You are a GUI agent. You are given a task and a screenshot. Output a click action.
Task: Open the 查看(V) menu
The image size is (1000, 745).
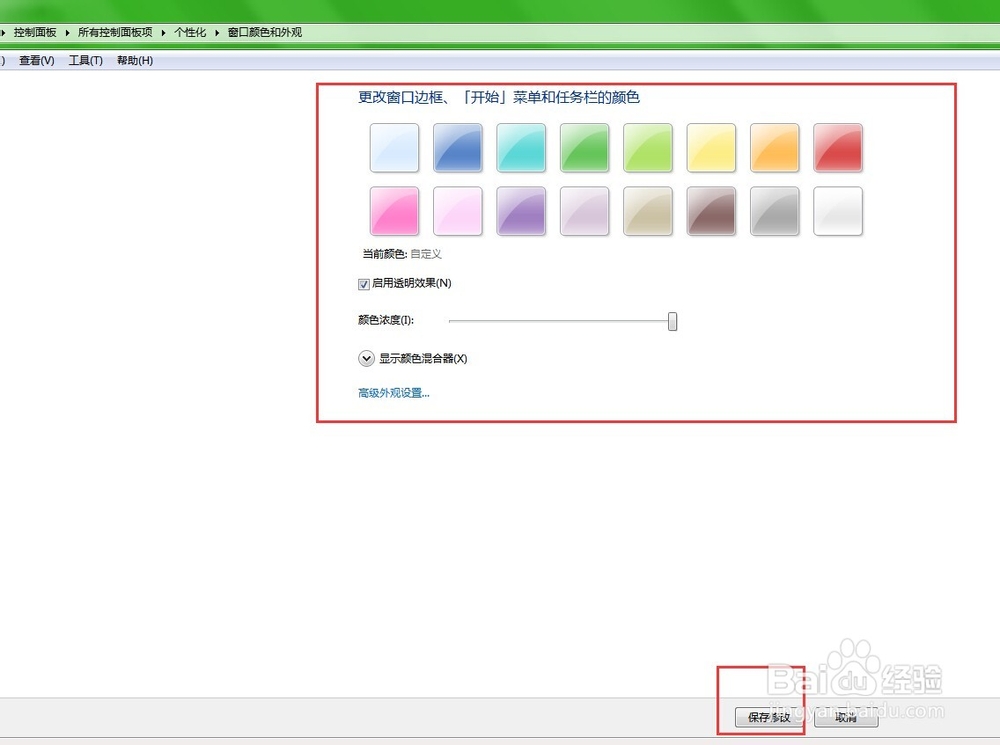[36, 61]
